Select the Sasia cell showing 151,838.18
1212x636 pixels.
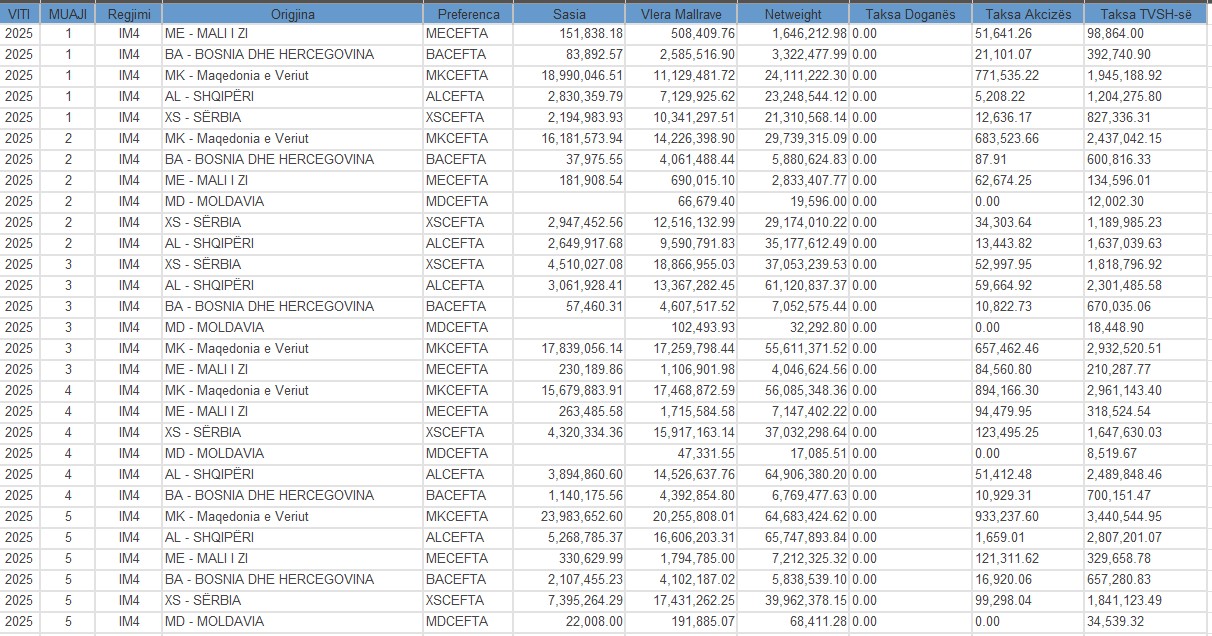coord(584,33)
